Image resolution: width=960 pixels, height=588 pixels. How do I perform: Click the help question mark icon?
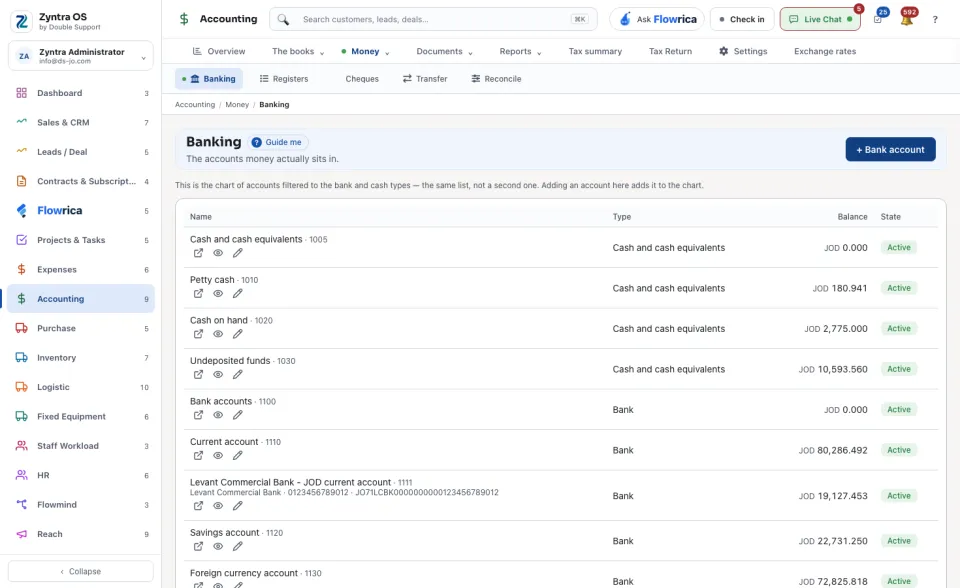pyautogui.click(x=935, y=20)
